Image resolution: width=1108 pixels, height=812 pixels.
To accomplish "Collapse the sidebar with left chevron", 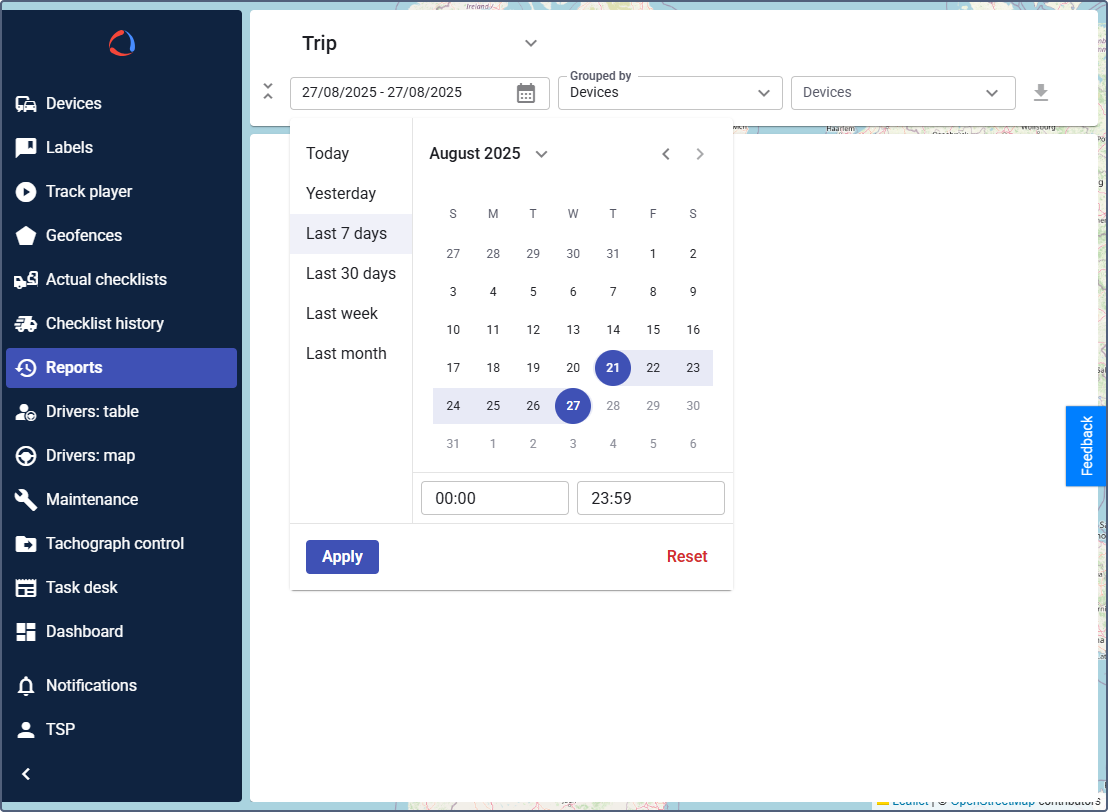I will pyautogui.click(x=26, y=774).
